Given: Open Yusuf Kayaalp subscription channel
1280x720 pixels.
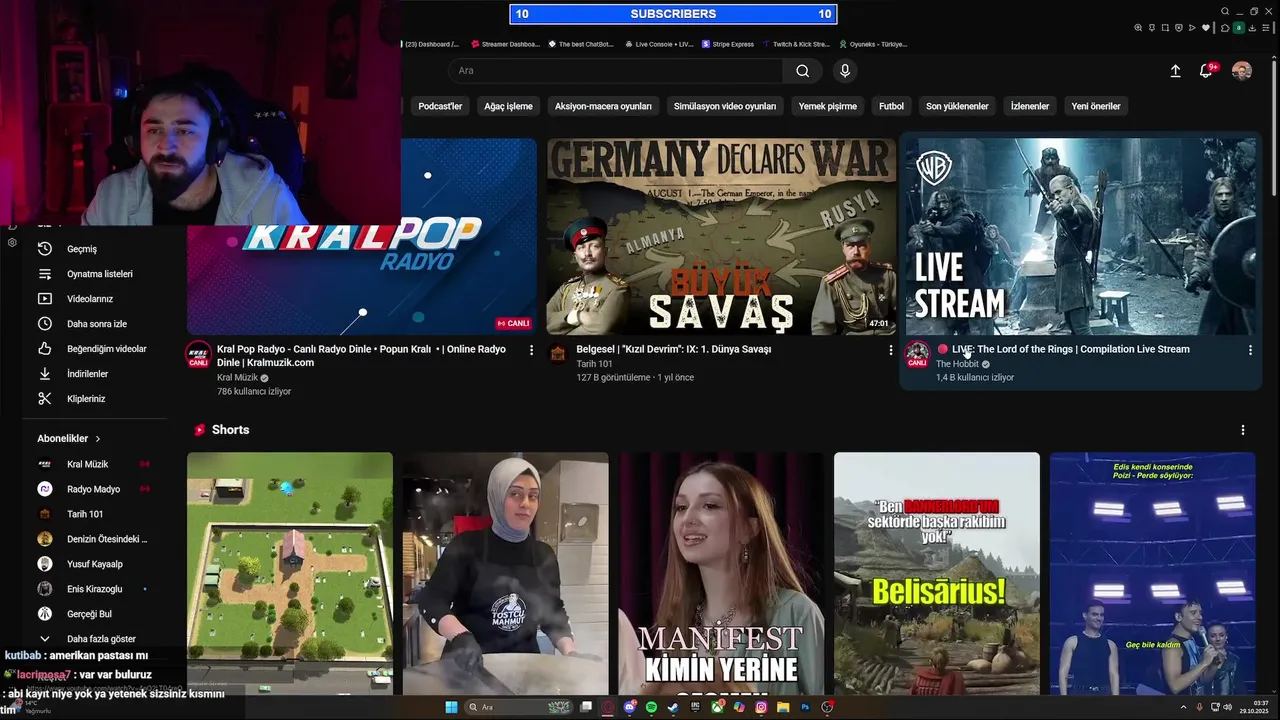Looking at the screenshot, I should [x=95, y=564].
